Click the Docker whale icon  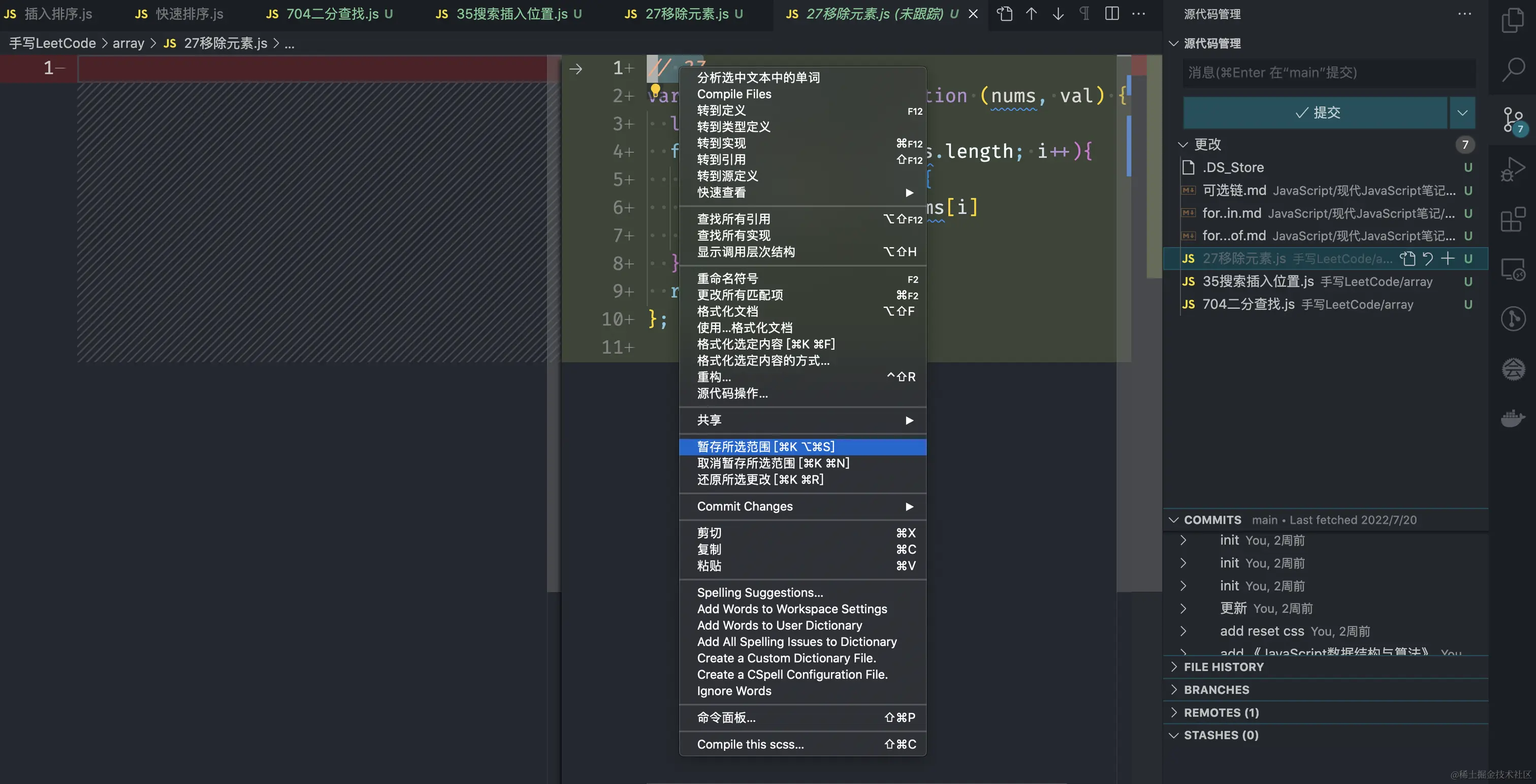click(x=1512, y=418)
